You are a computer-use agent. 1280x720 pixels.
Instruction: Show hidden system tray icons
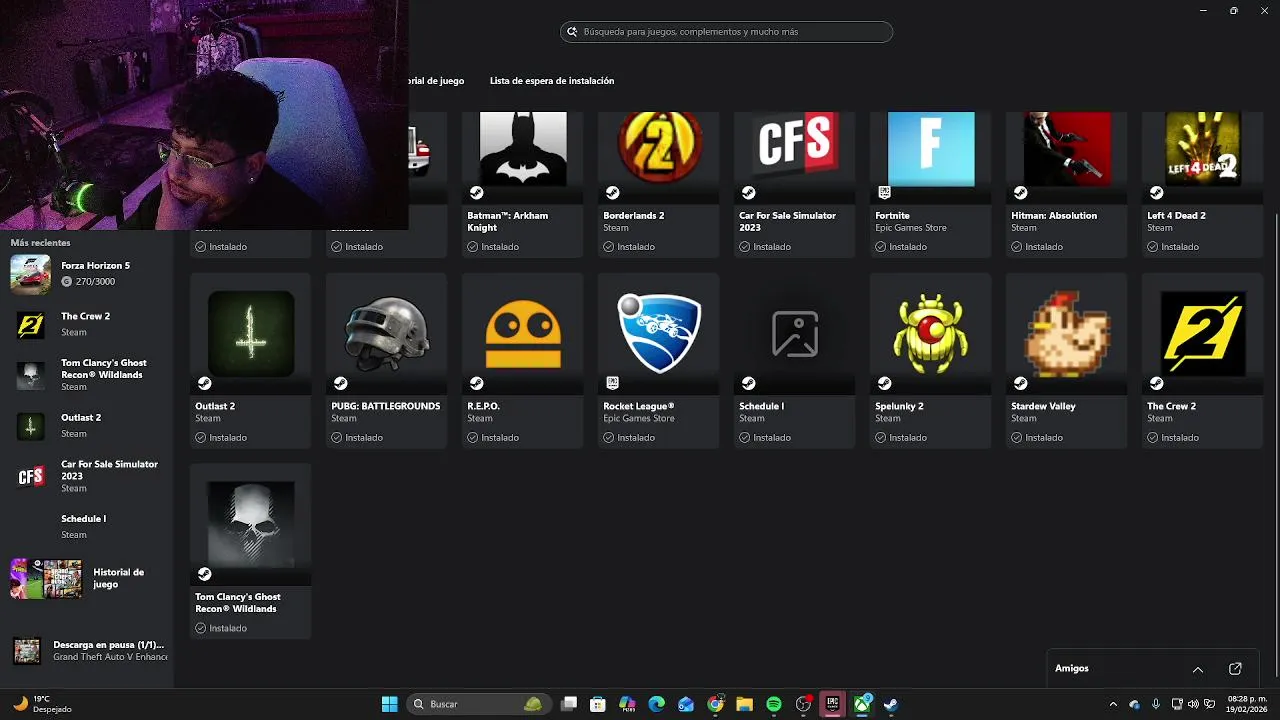(x=1113, y=704)
